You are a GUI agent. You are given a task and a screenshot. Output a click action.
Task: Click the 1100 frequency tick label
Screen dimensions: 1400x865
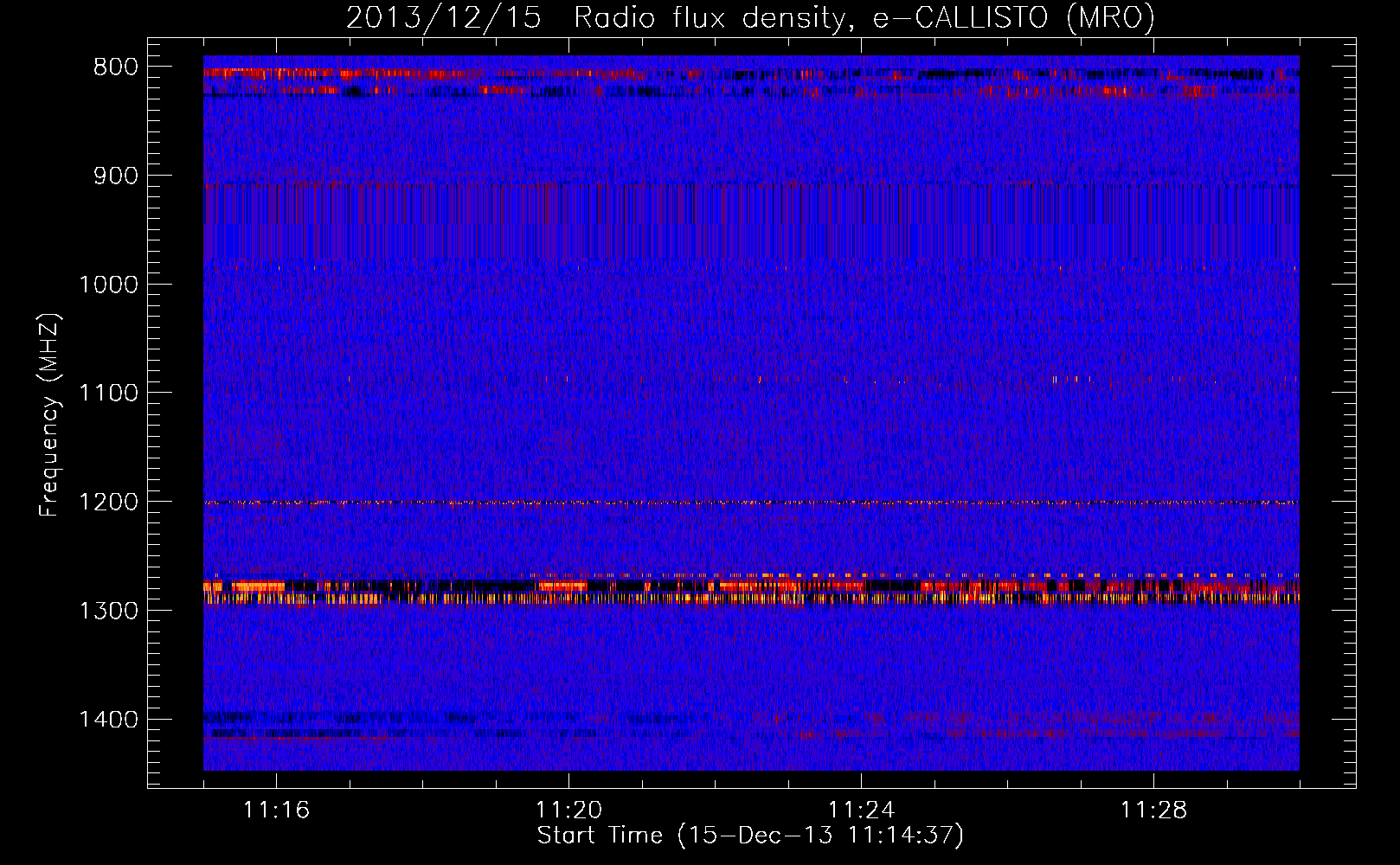point(108,394)
